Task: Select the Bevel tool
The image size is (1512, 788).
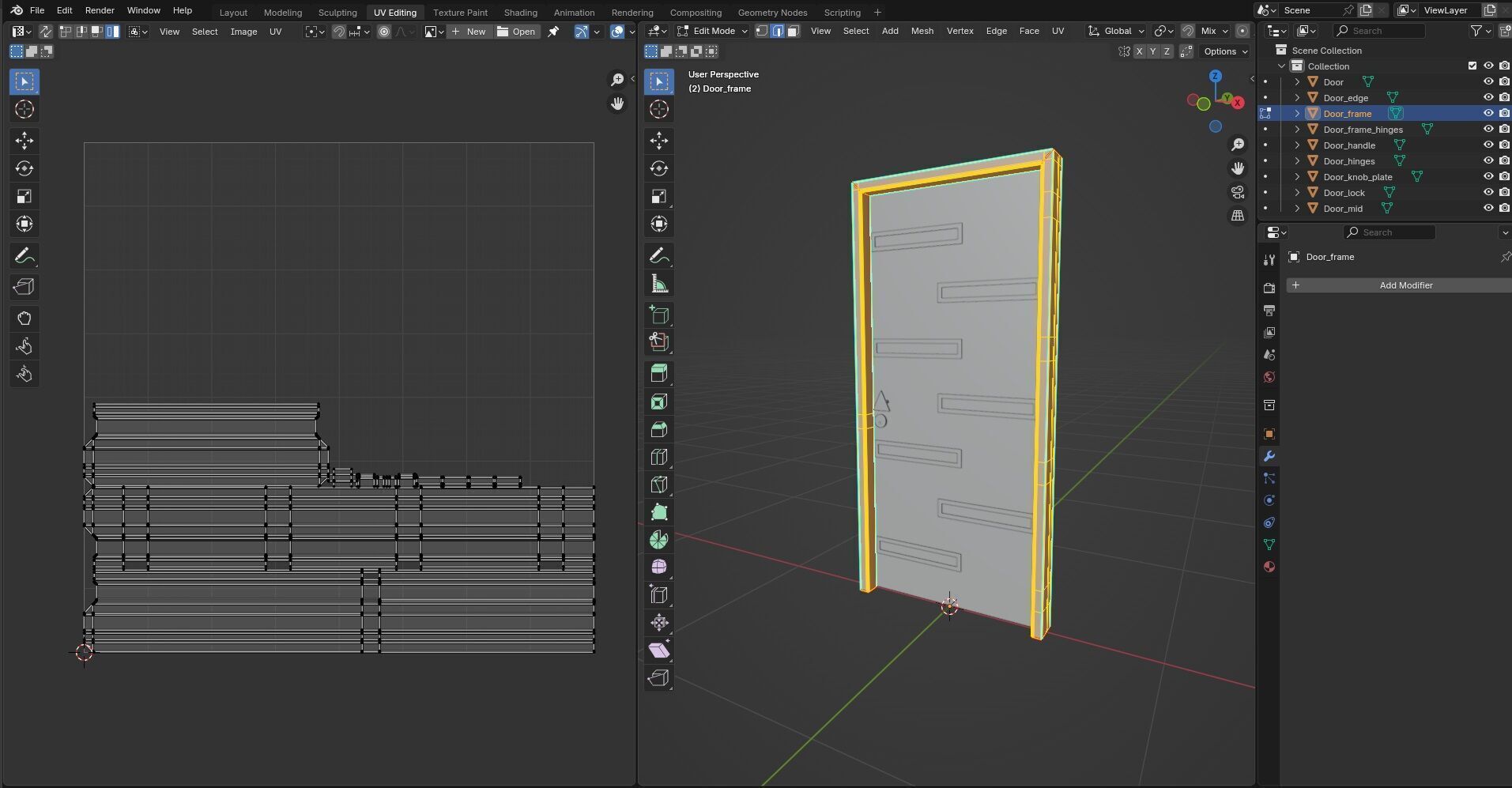Action: point(659,429)
